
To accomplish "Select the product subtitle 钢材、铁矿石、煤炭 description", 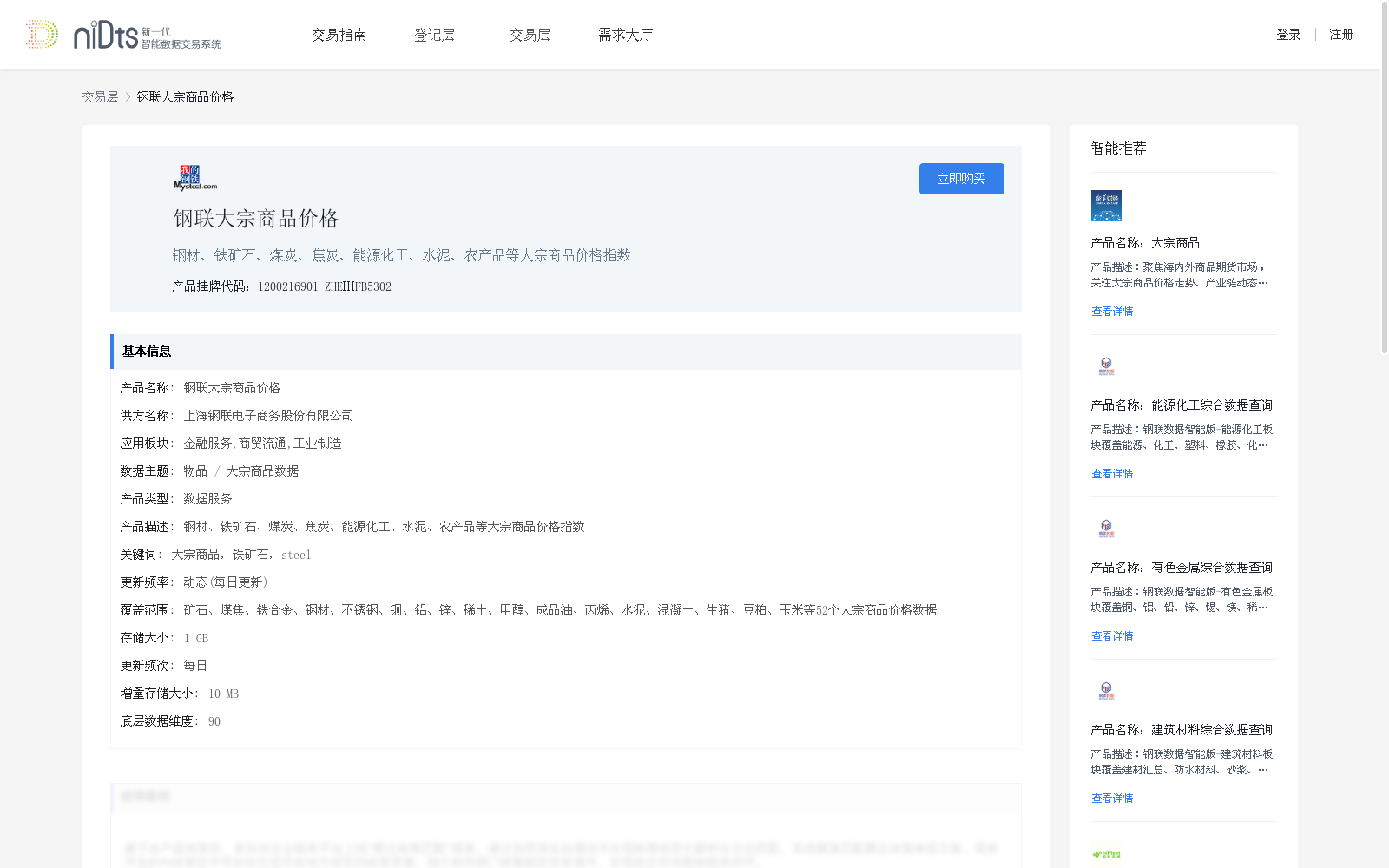I will tap(402, 255).
